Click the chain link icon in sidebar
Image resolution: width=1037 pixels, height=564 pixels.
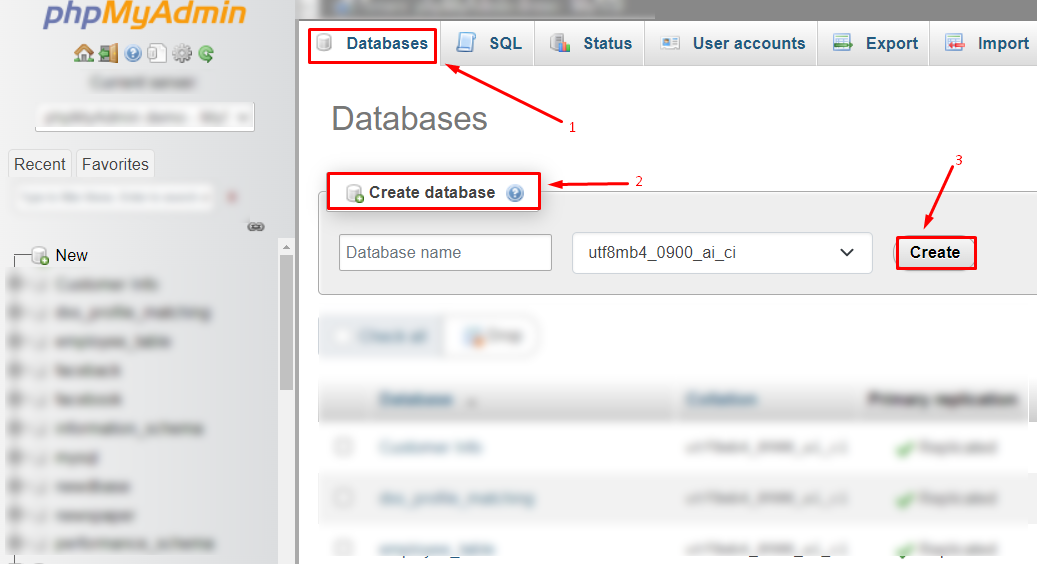pos(256,227)
